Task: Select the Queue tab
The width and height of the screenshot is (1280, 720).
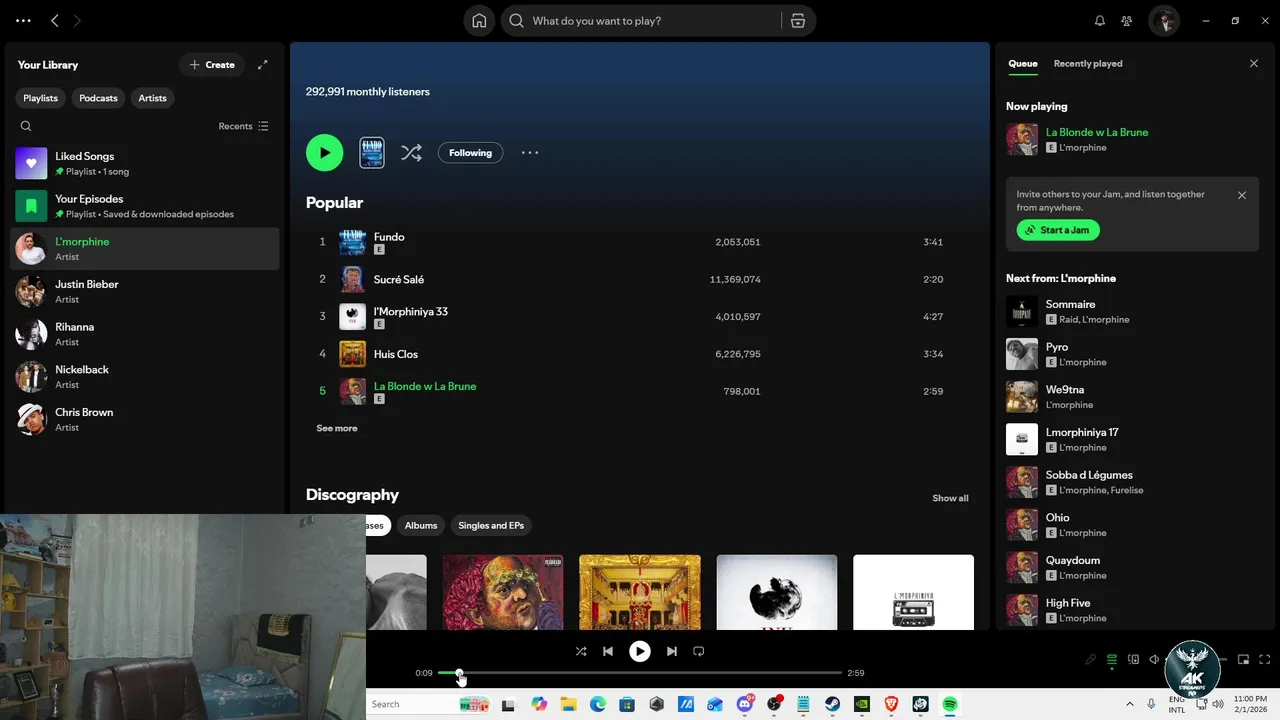Action: (1023, 64)
